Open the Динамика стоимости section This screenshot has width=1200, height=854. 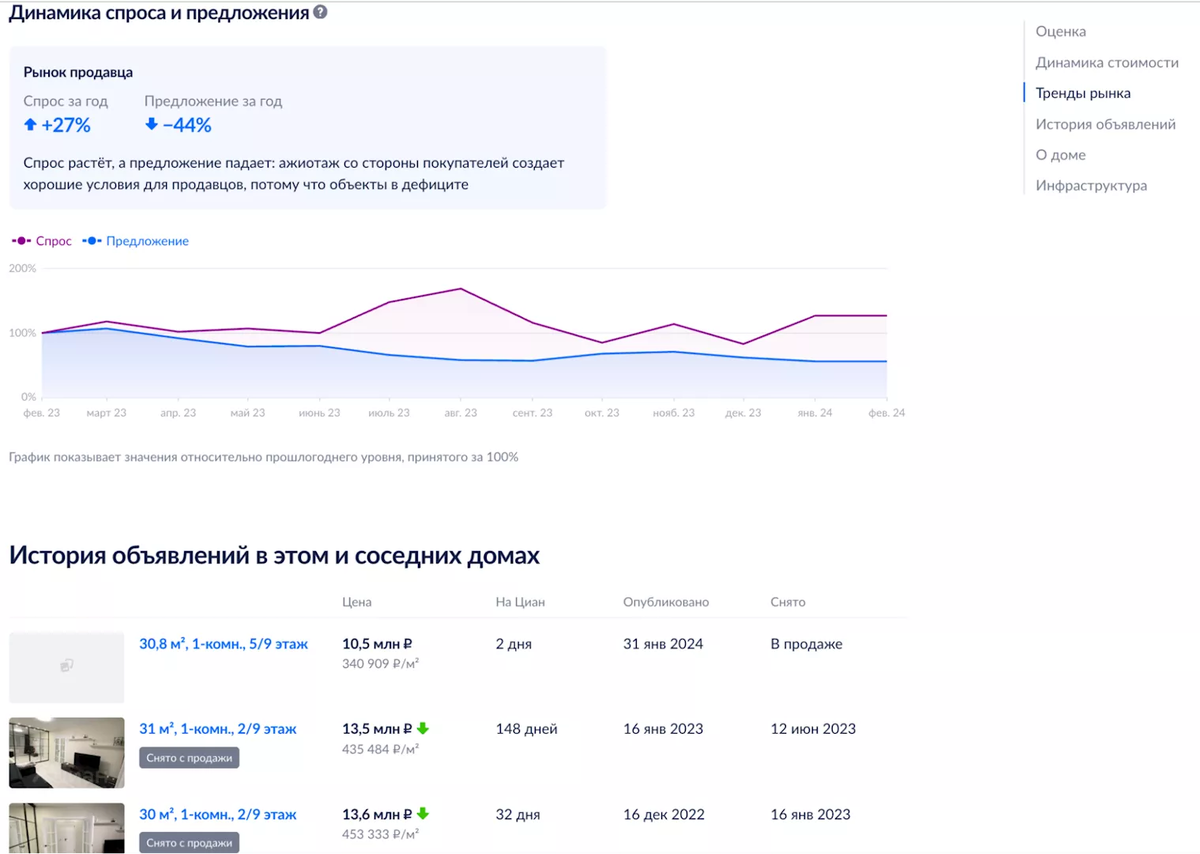(1108, 62)
